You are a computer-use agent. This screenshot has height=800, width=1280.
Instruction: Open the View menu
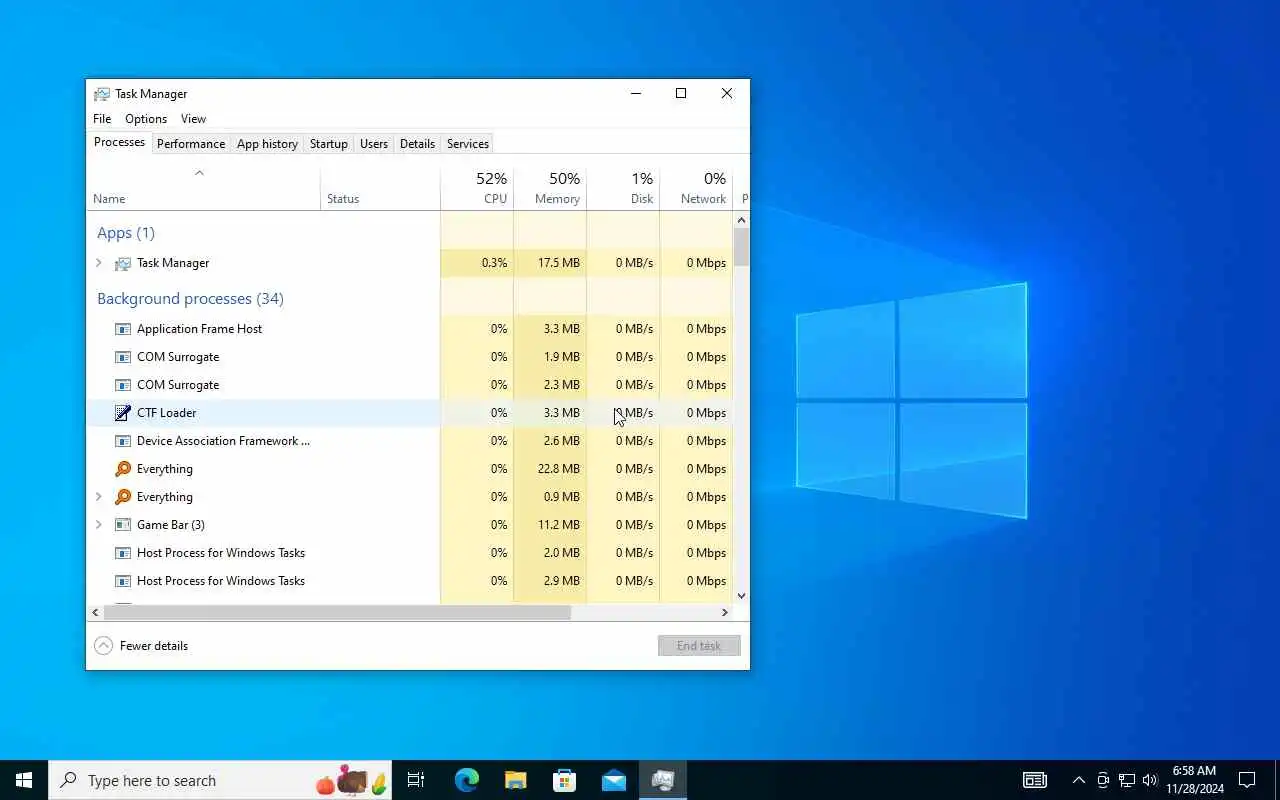pos(193,119)
